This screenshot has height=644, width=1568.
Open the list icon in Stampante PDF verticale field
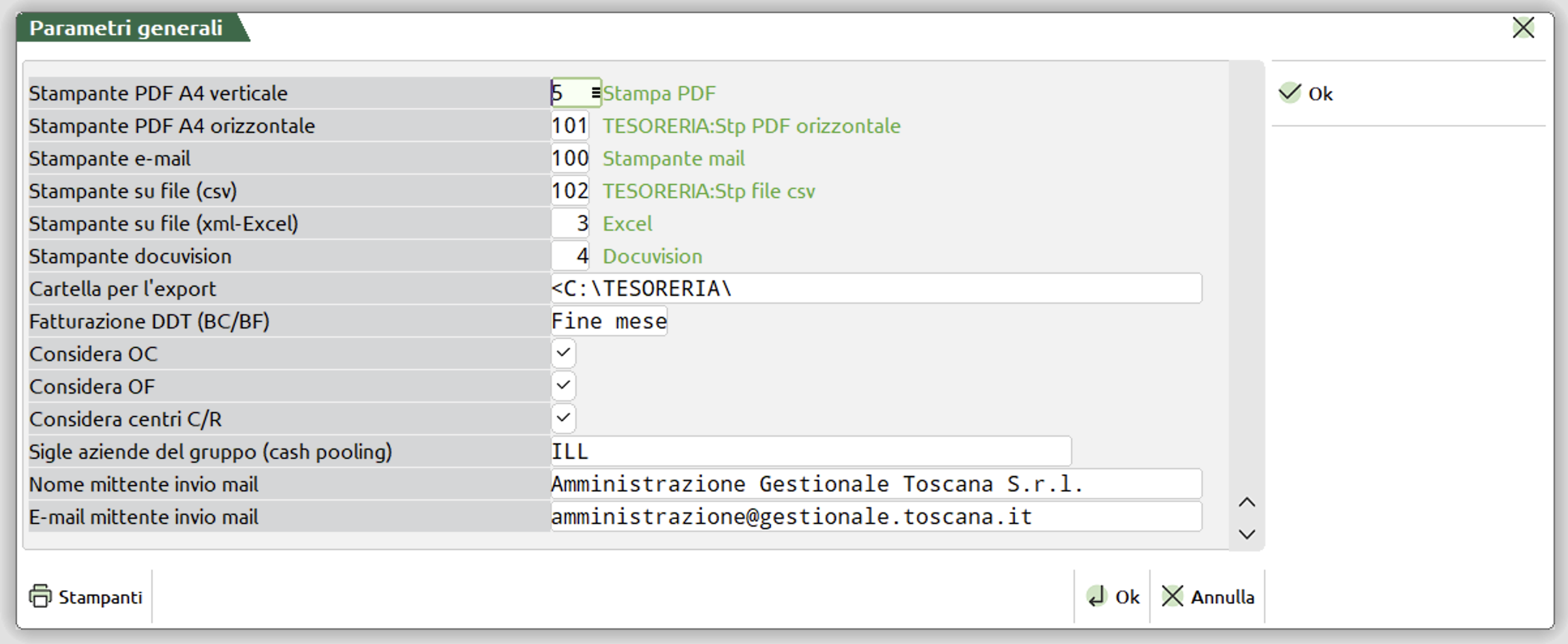pos(595,93)
